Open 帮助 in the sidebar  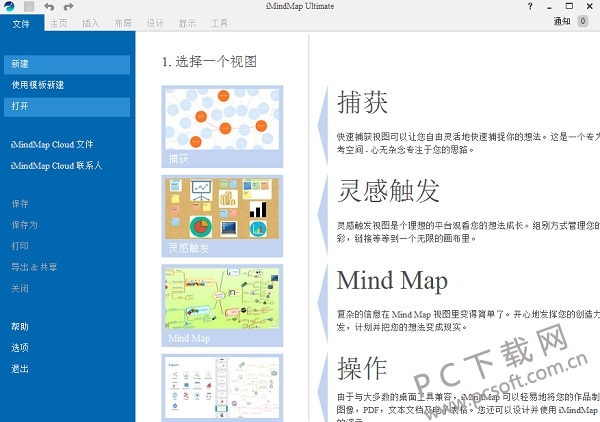(x=20, y=327)
